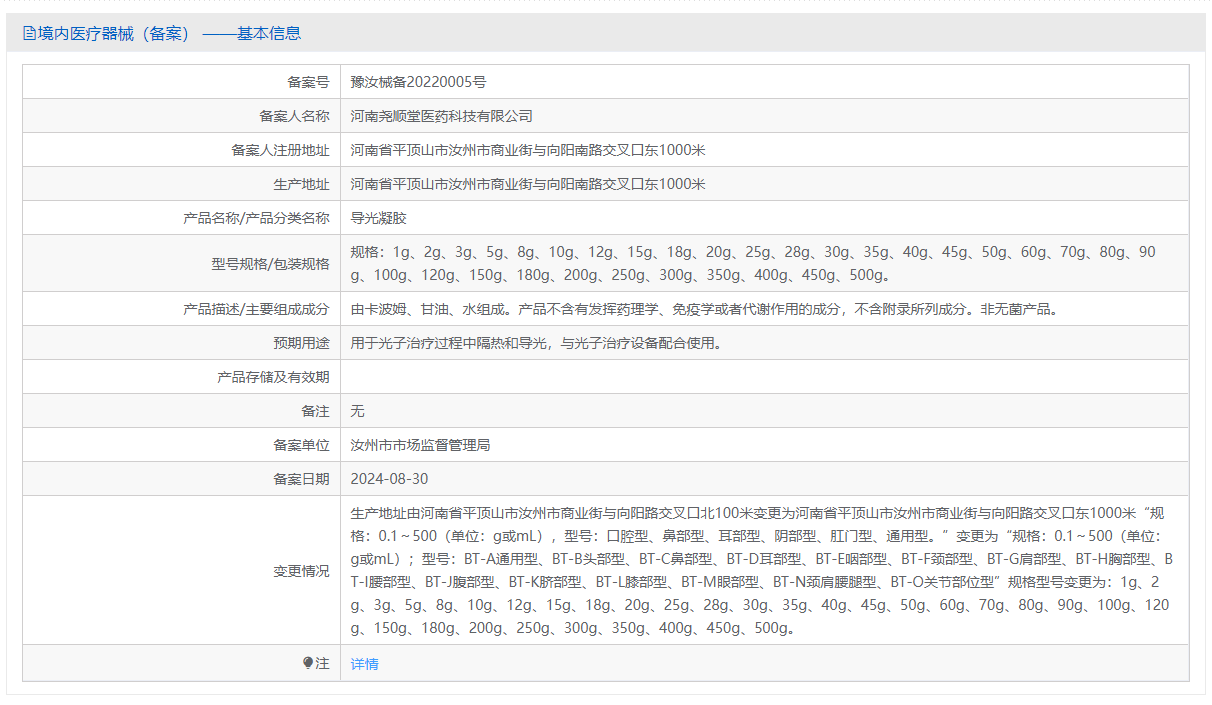
Task: Select the filing number 豫汝械备20220005号
Action: (x=418, y=82)
